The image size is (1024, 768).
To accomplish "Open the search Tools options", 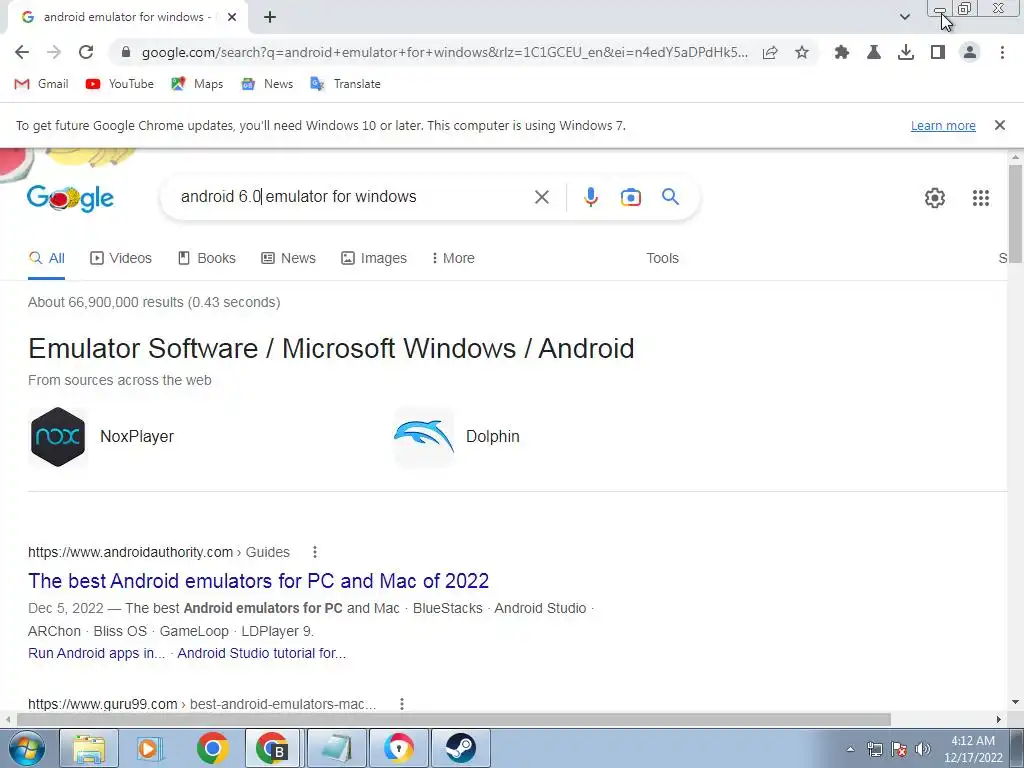I will (x=662, y=259).
